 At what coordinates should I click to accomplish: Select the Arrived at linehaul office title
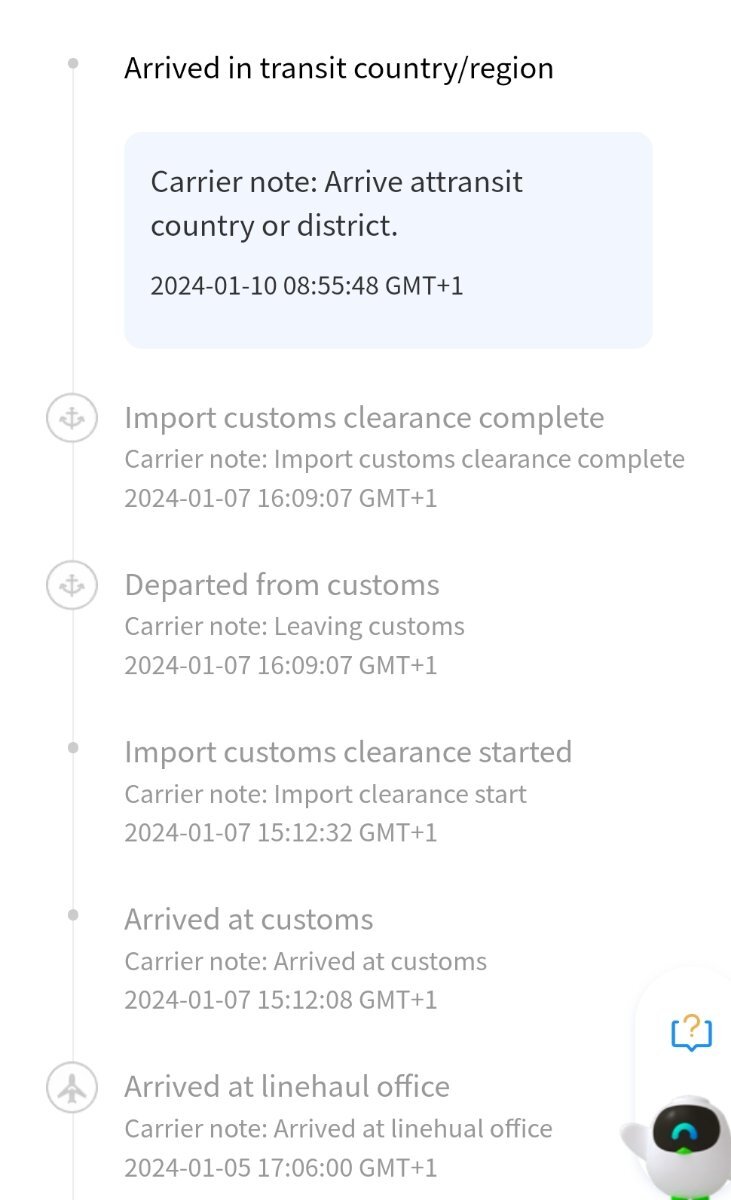[287, 1087]
